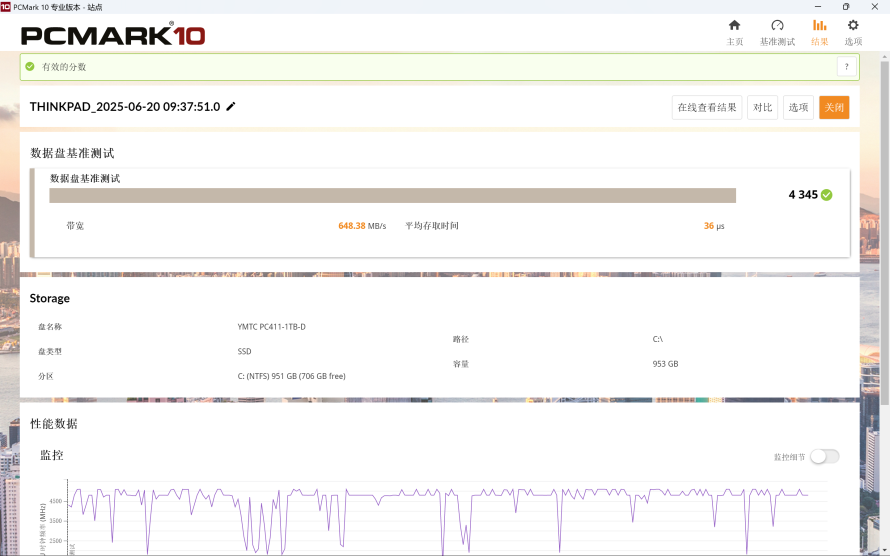Viewport: 890px width, 556px height.
Task: Click the PCMark 10 title bar app icon
Action: tap(6, 6)
